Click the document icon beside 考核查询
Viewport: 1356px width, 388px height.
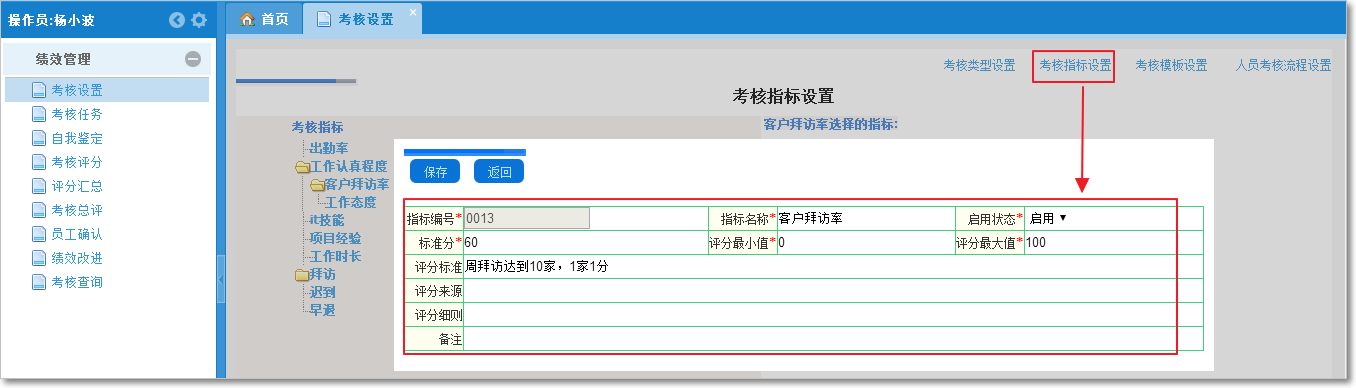(39, 282)
